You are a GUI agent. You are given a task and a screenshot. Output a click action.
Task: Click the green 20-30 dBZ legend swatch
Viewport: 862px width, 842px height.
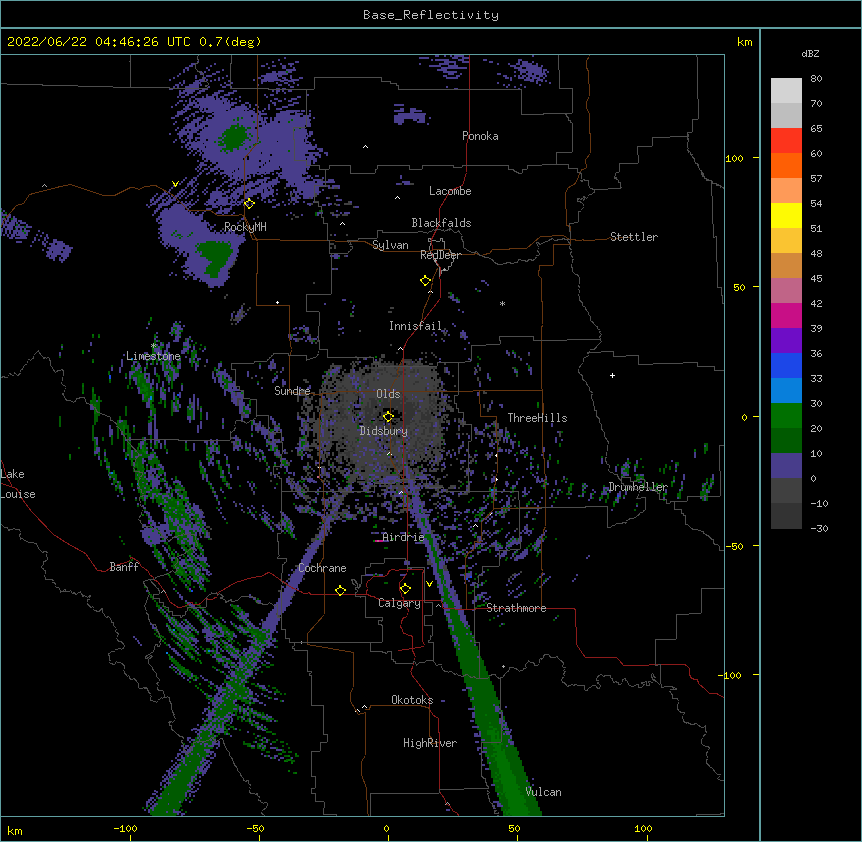tap(786, 416)
